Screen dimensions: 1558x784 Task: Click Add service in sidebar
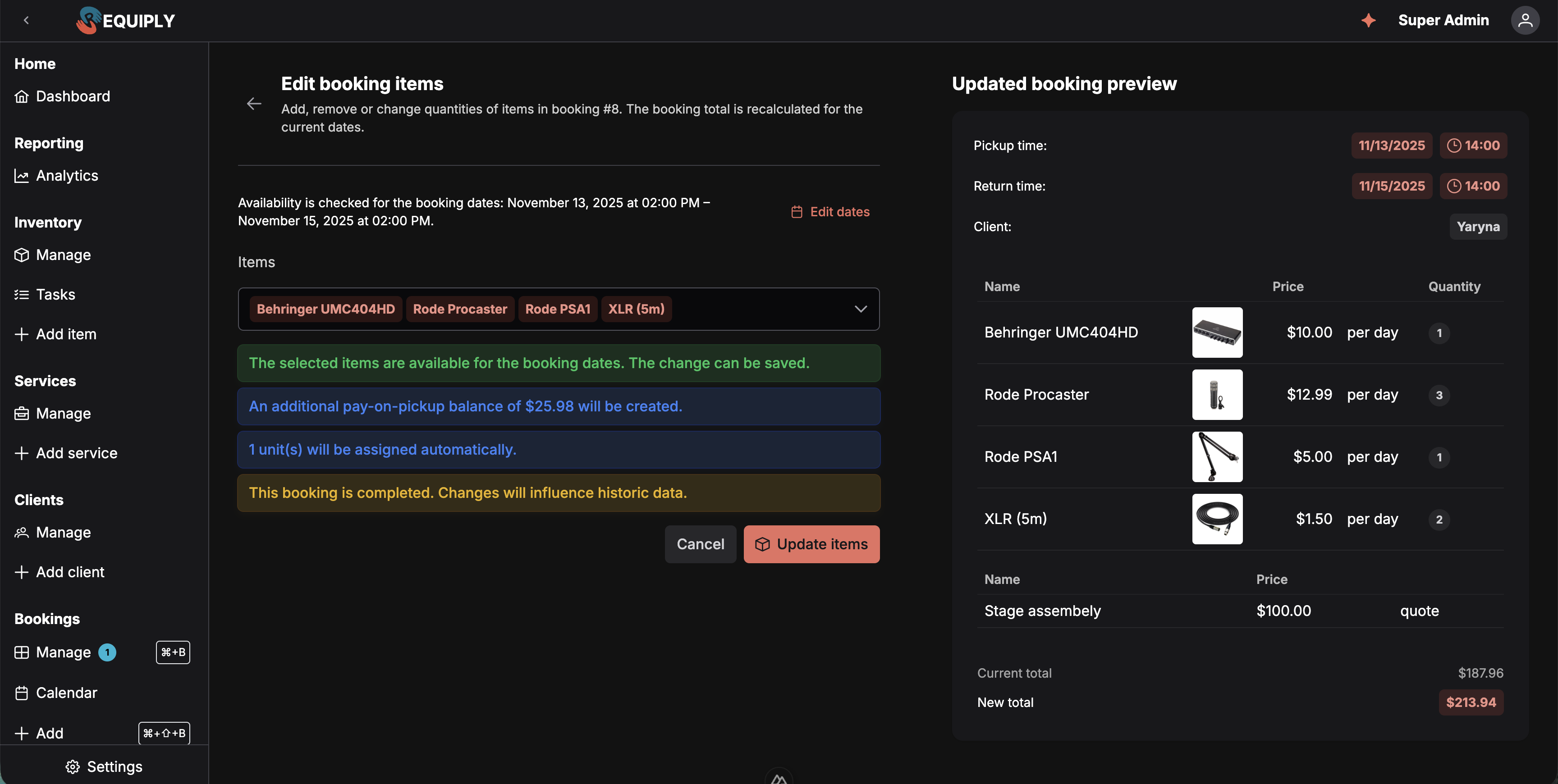(x=66, y=453)
